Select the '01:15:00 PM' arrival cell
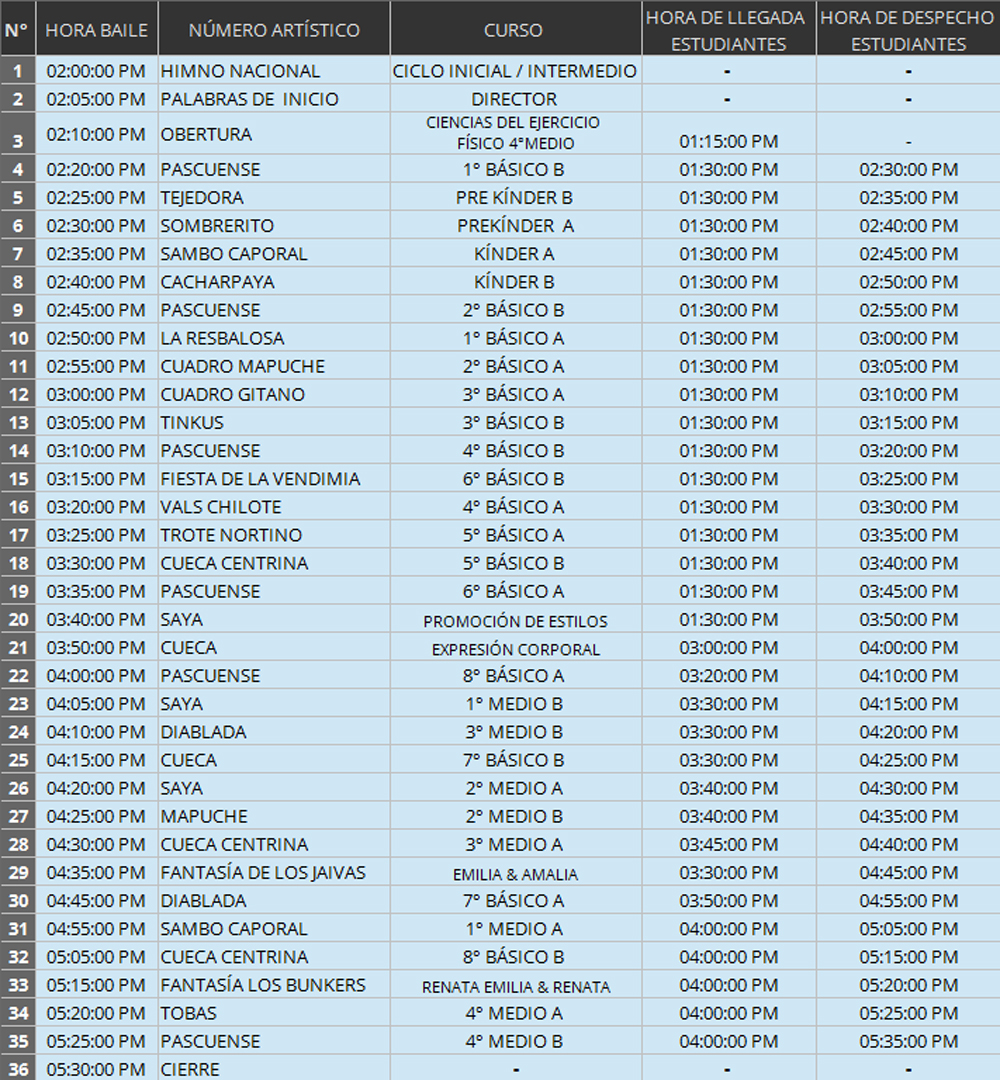This screenshot has height=1080, width=1000. click(x=729, y=133)
